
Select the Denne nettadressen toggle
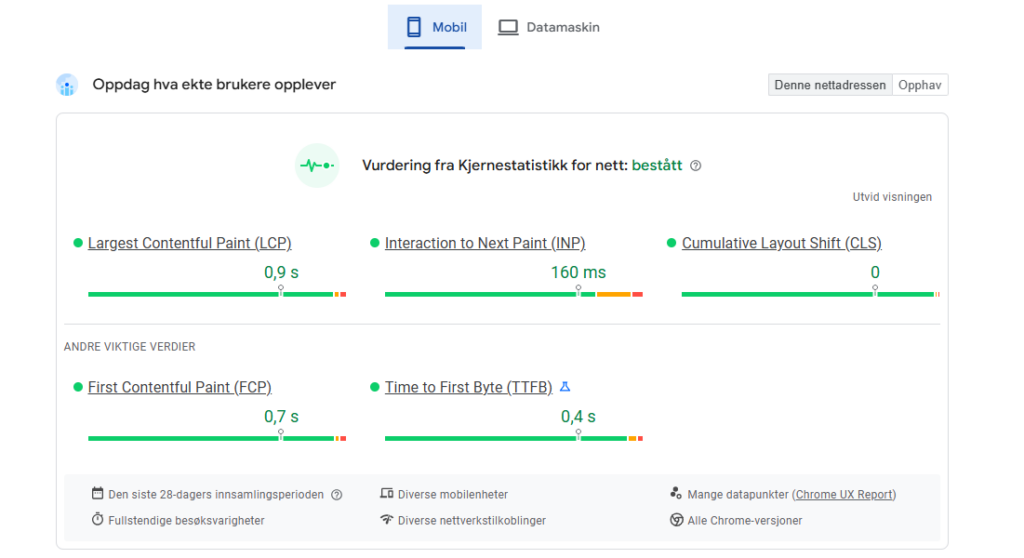(x=829, y=85)
